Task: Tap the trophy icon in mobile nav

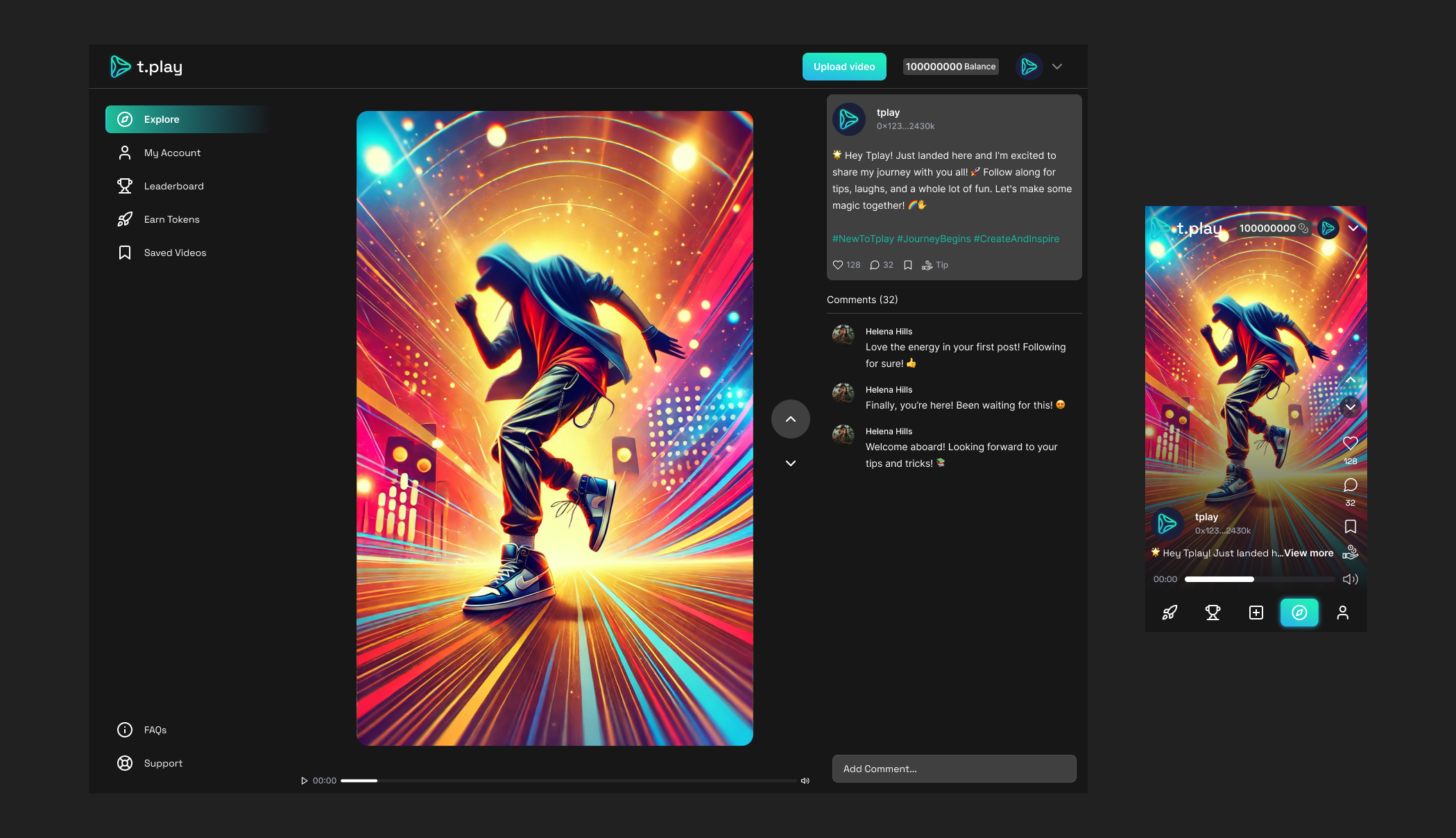Action: point(1213,613)
